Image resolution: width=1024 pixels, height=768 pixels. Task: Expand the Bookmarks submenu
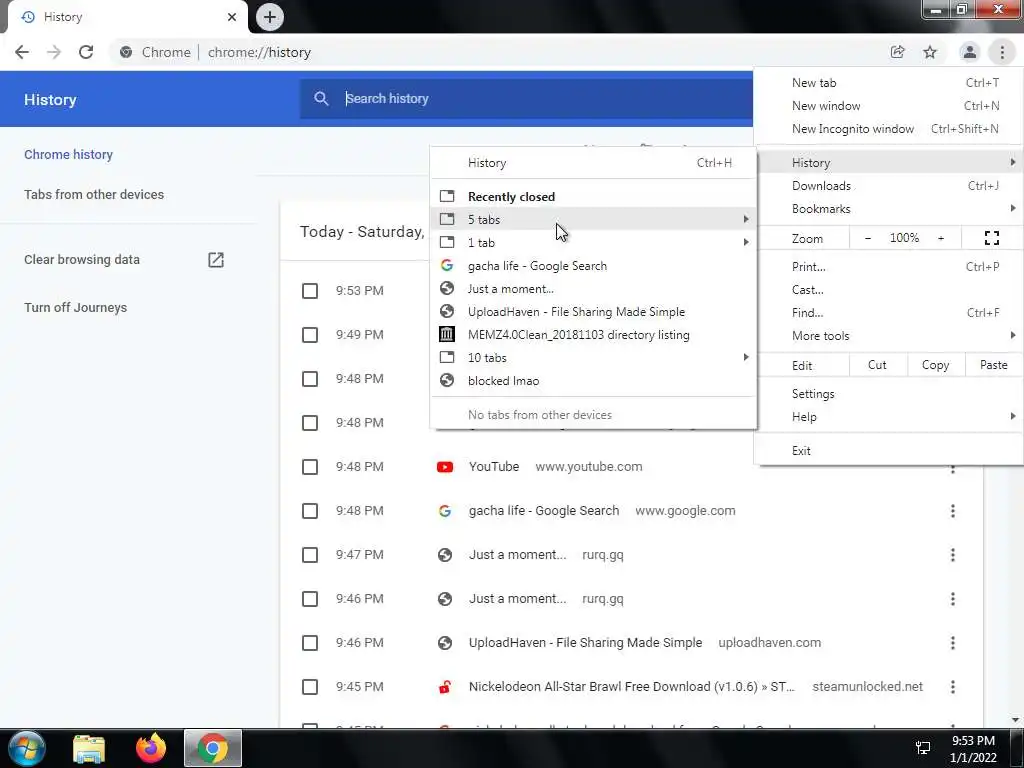coord(888,209)
